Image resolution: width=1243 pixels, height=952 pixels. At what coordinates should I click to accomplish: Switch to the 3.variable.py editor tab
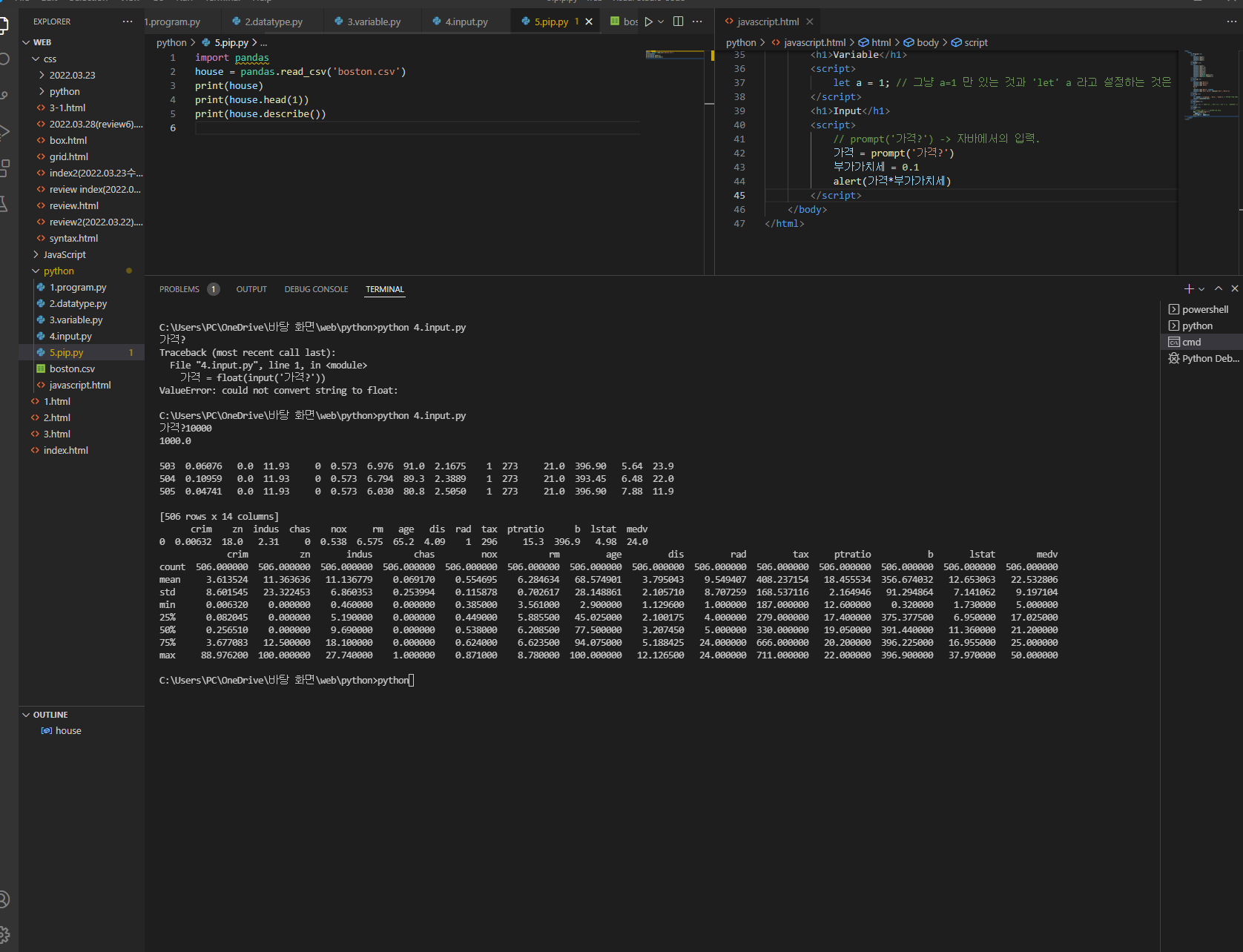(374, 22)
